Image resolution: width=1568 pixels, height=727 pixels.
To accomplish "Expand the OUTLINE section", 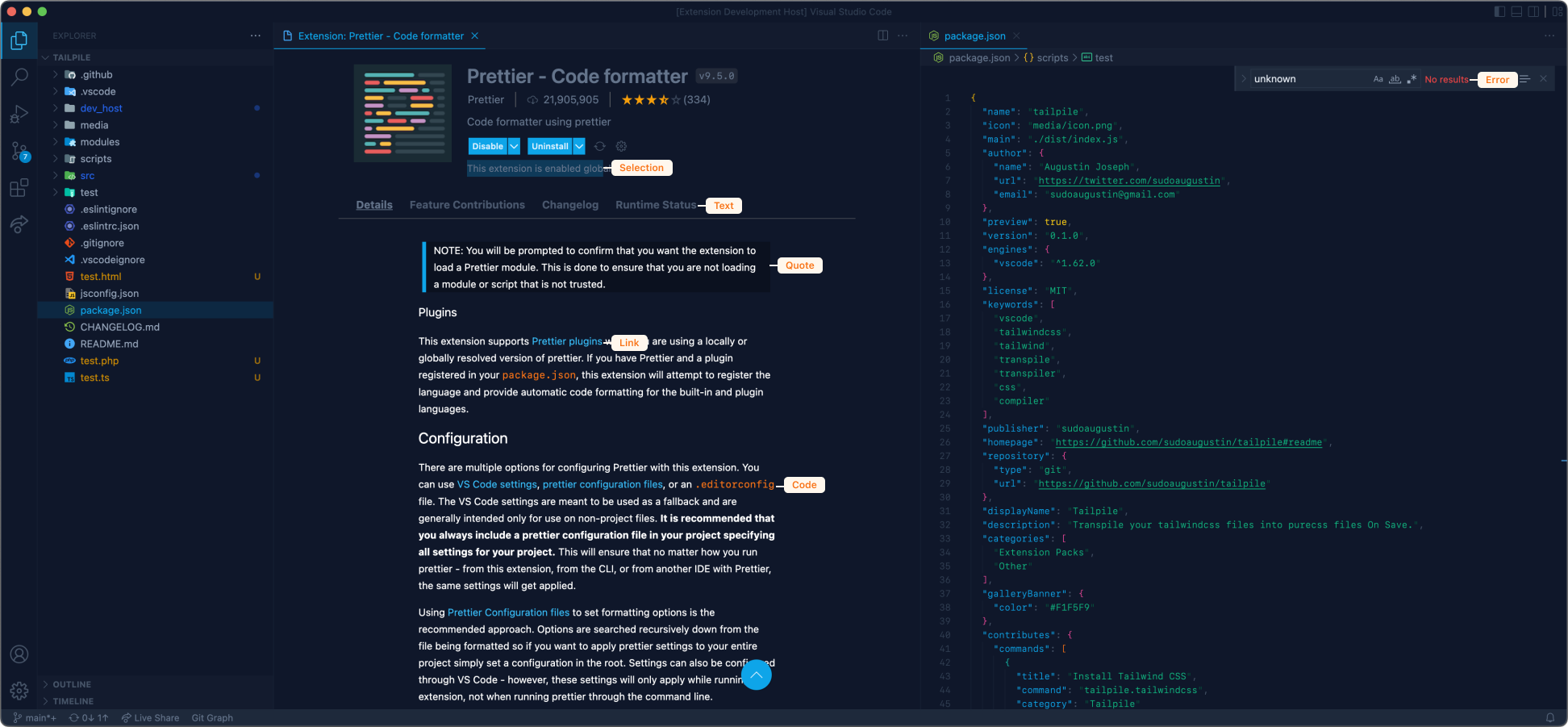I will click(155, 684).
